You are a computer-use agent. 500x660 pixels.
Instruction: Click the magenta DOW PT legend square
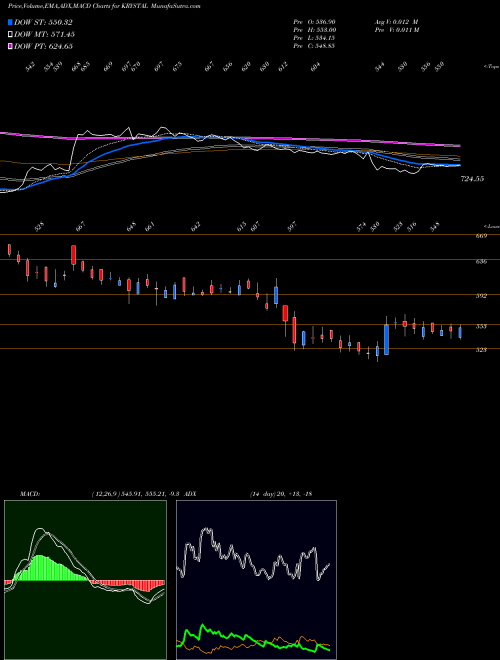click(10, 46)
